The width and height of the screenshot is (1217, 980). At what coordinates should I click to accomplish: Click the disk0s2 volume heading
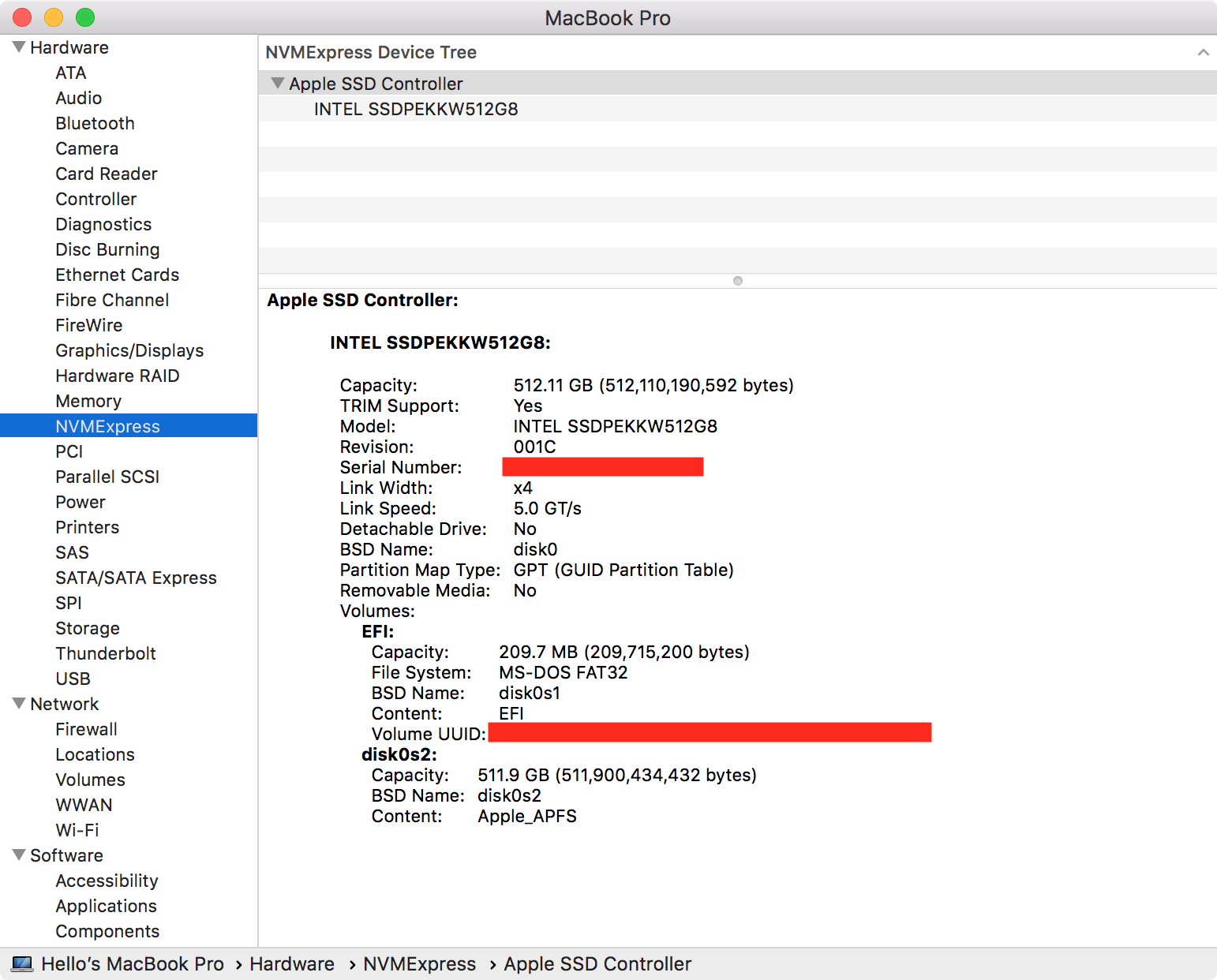coord(399,754)
